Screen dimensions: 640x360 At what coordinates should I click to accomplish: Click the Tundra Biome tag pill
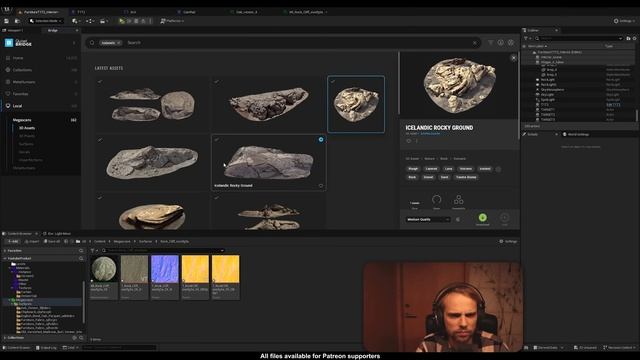click(466, 177)
